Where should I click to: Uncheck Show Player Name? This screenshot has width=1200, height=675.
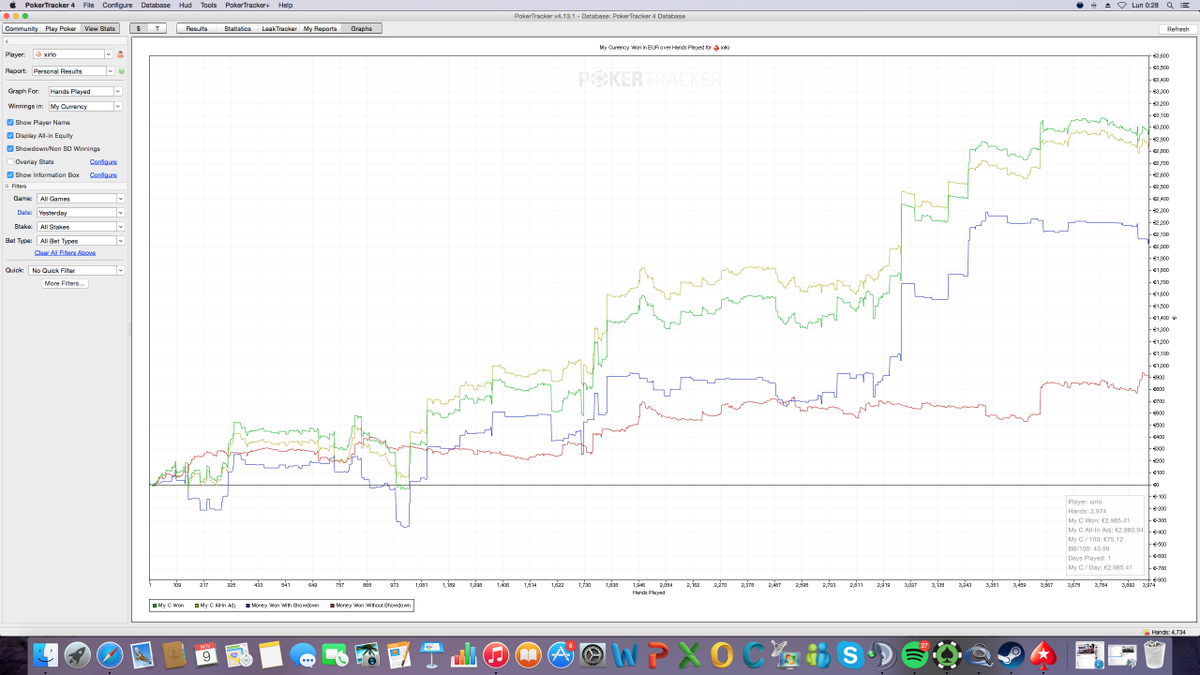point(10,122)
